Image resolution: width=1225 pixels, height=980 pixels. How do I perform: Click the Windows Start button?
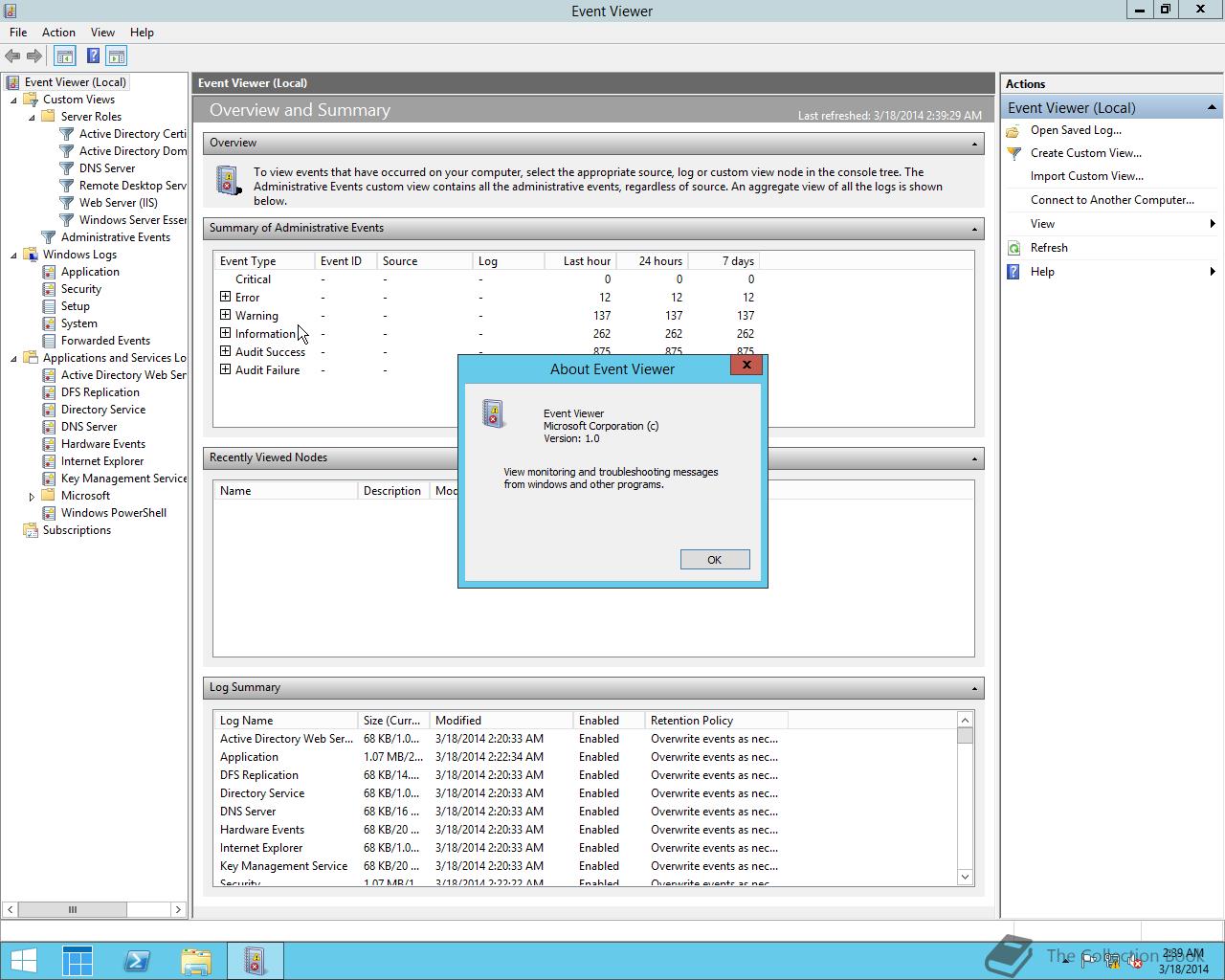[23, 961]
